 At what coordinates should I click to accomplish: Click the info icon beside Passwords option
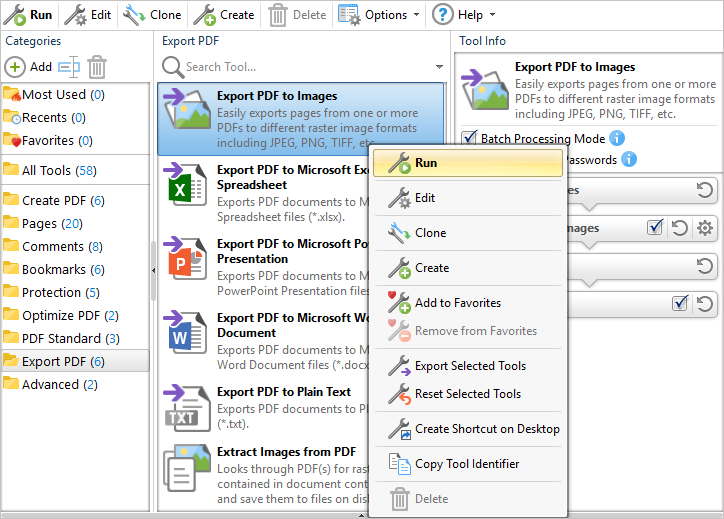629,159
